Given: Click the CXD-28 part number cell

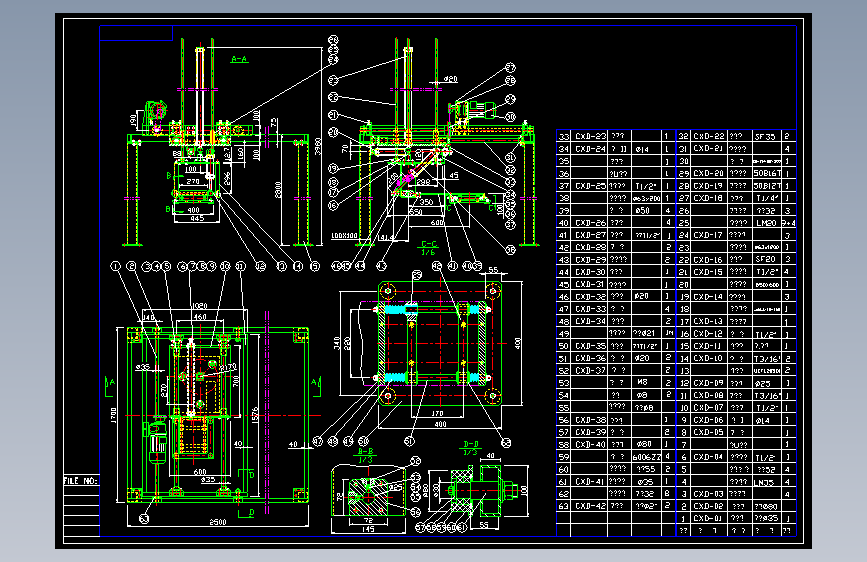Looking at the screenshot, I should (591, 247).
